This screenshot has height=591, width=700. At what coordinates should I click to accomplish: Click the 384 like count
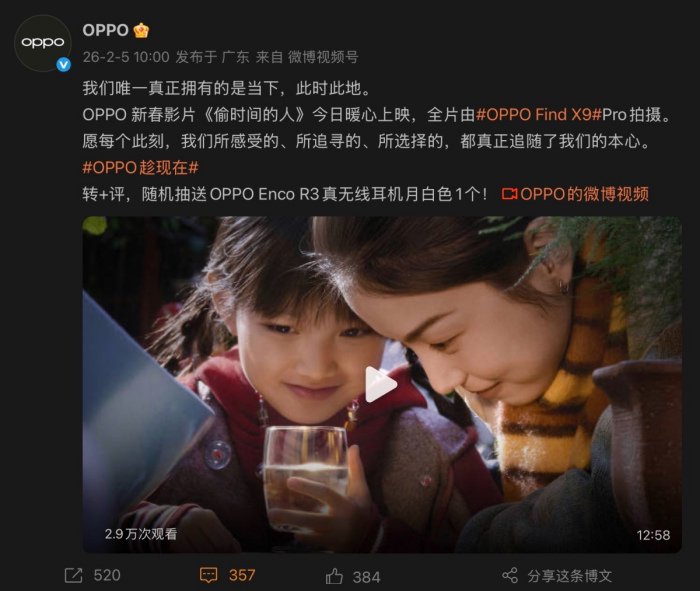click(x=367, y=577)
